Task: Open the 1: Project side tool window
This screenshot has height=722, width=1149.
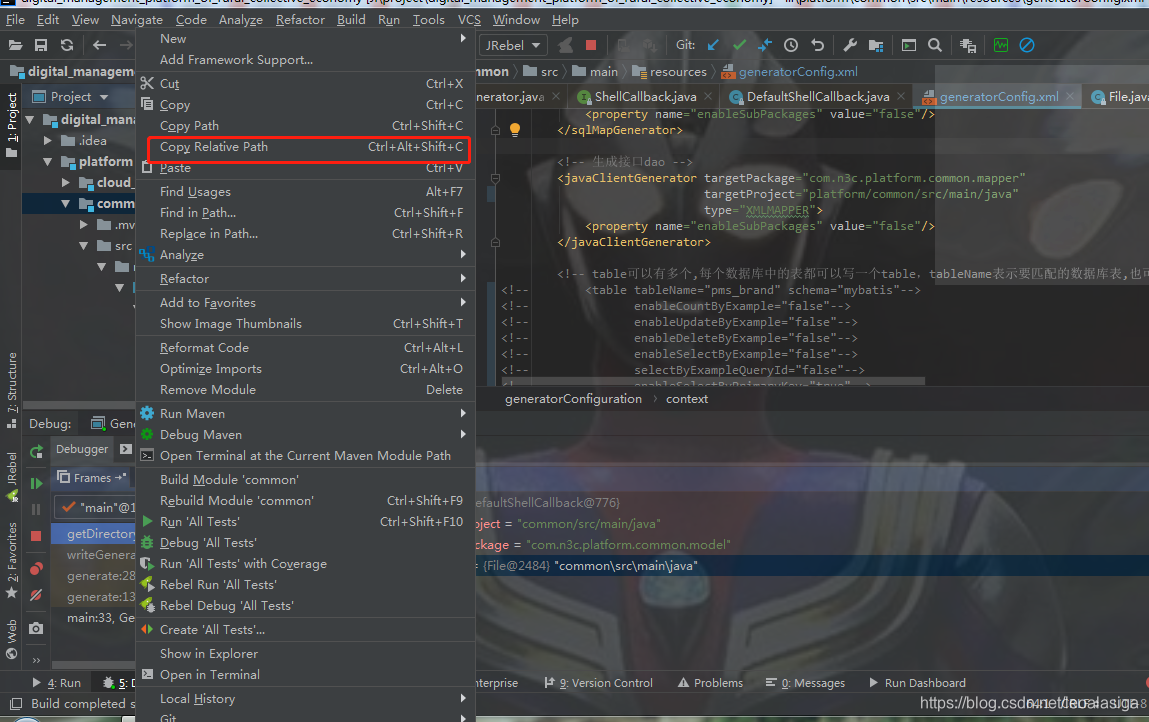Action: [11, 125]
